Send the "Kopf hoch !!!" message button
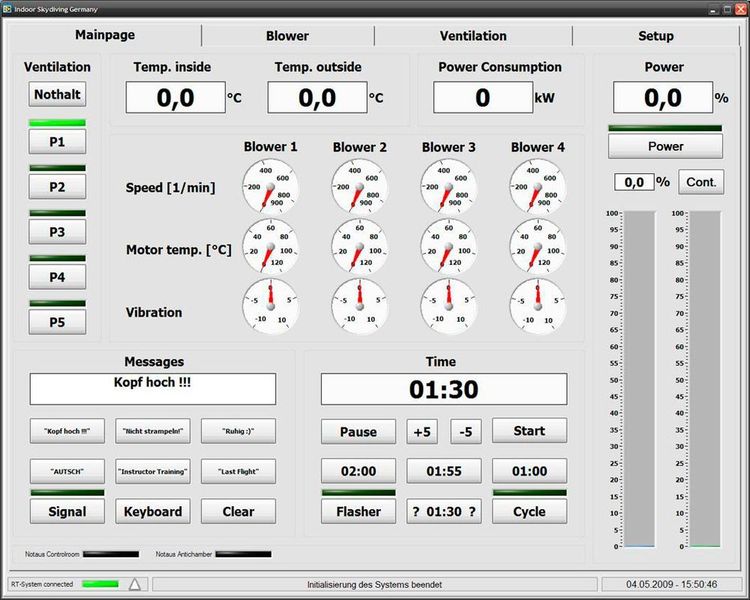This screenshot has height=600, width=750. tap(67, 431)
